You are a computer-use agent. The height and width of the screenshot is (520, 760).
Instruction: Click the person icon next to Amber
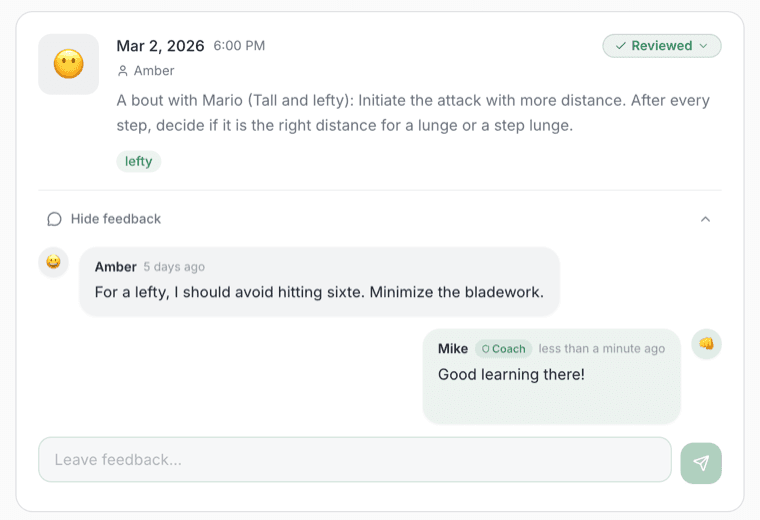click(123, 71)
